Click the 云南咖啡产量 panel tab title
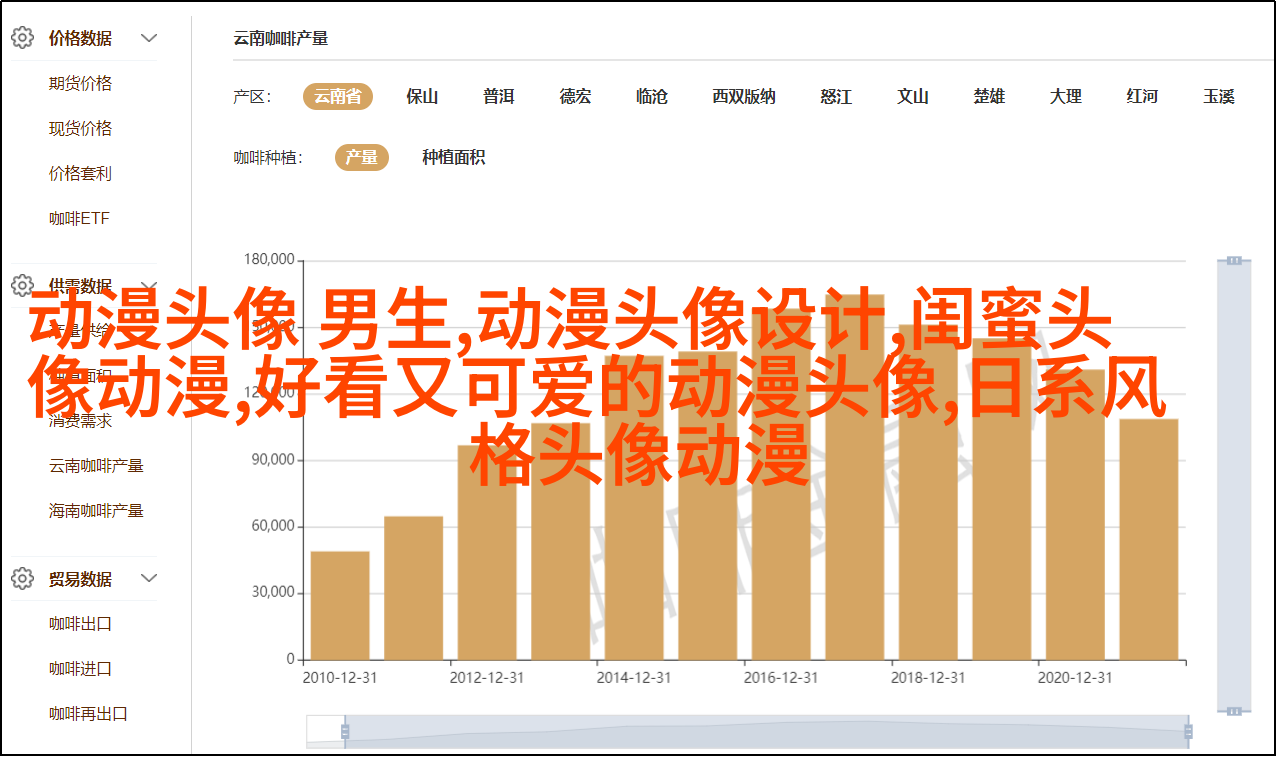This screenshot has width=1277, height=757. [x=281, y=39]
